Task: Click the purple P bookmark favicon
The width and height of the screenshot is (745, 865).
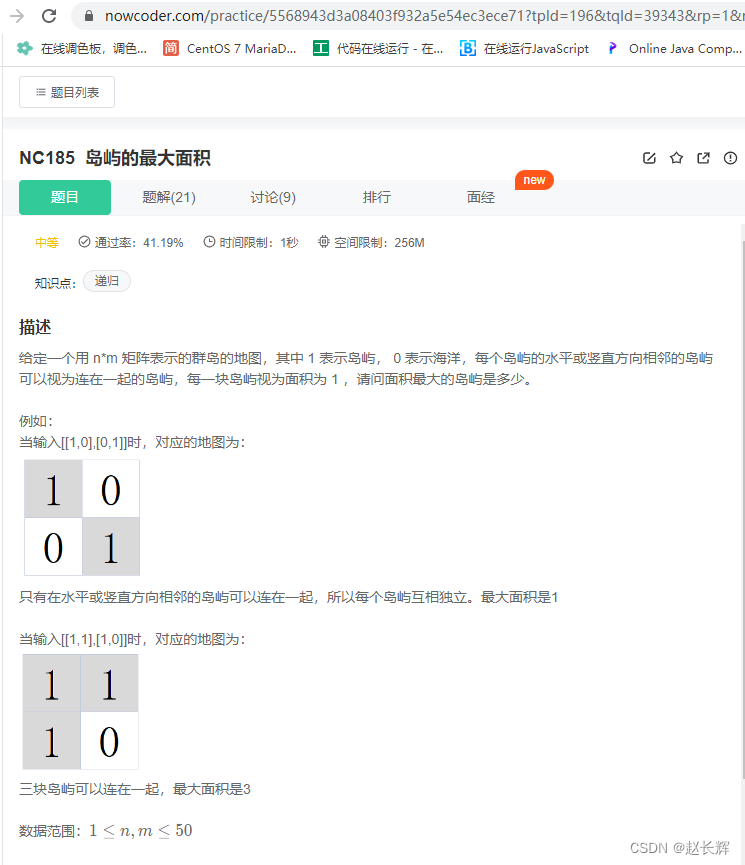Action: (613, 49)
